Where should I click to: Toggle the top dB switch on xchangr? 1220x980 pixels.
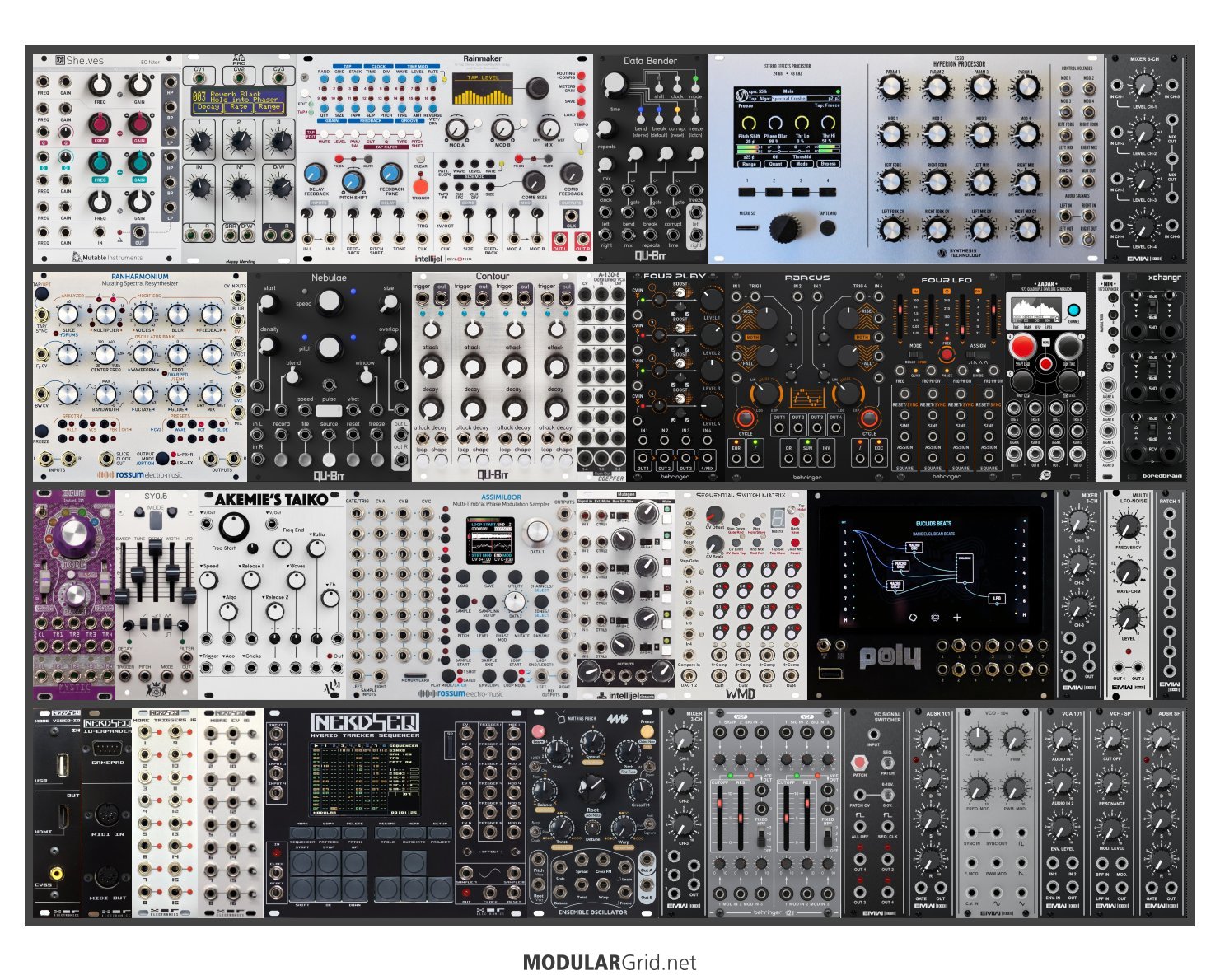1152,307
